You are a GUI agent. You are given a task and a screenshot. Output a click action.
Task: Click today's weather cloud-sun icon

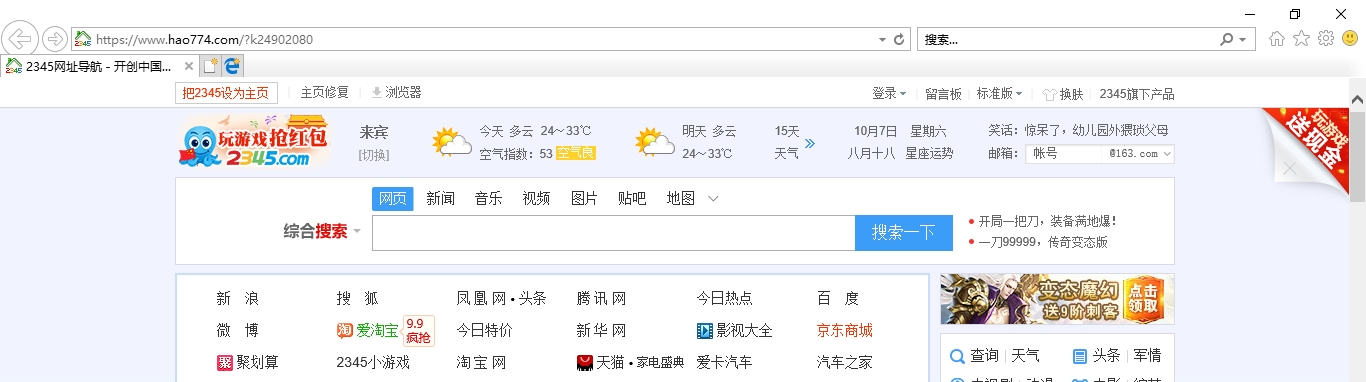(452, 142)
